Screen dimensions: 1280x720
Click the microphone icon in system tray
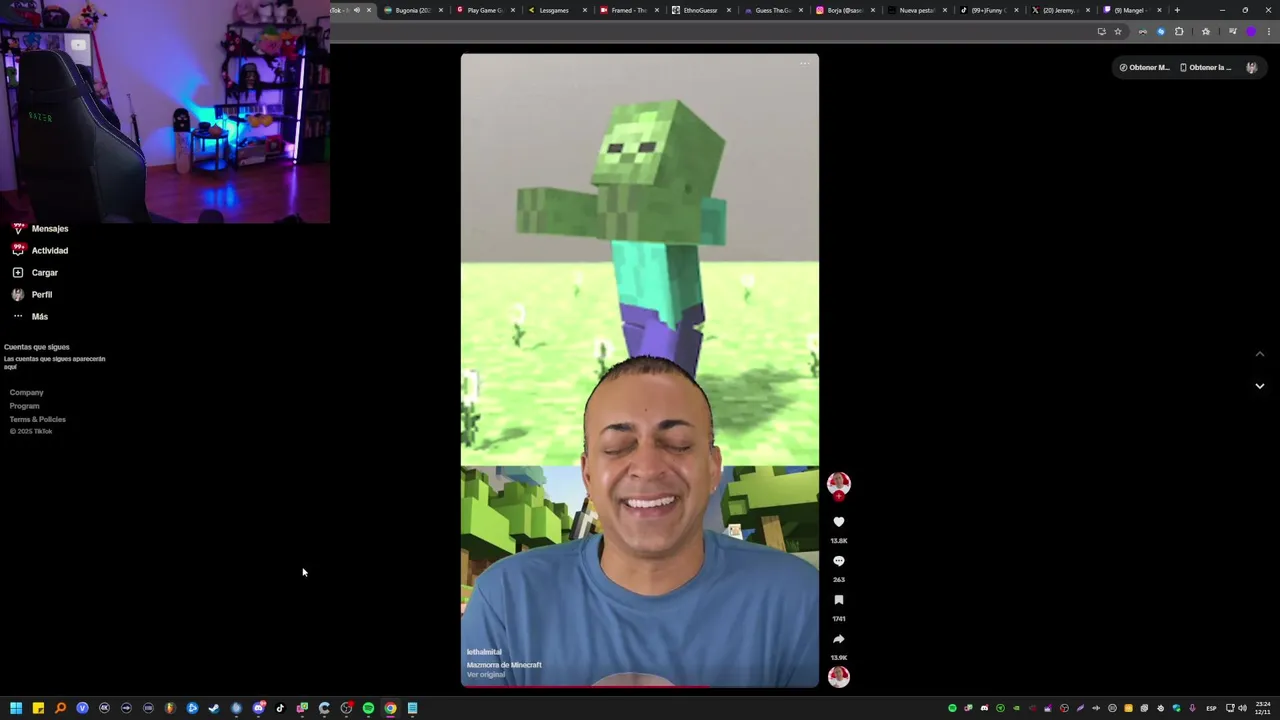point(1192,708)
